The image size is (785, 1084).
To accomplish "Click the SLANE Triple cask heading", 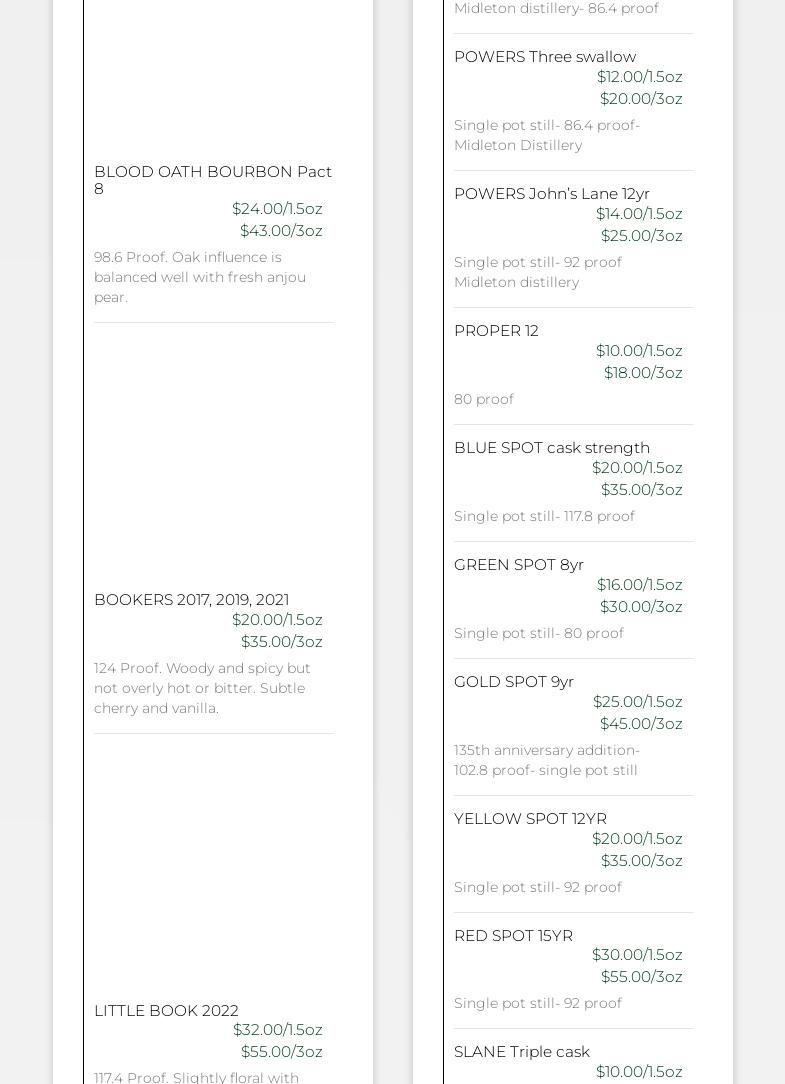I will 521,1052.
